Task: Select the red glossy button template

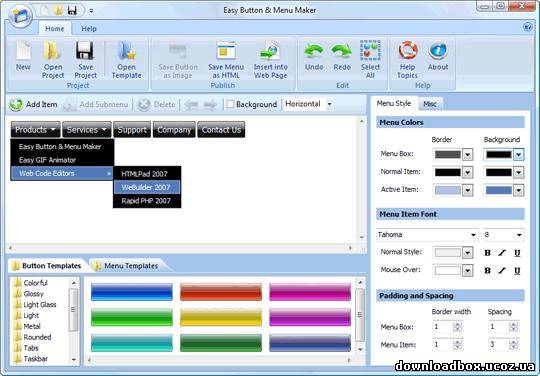Action: pyautogui.click(x=221, y=292)
